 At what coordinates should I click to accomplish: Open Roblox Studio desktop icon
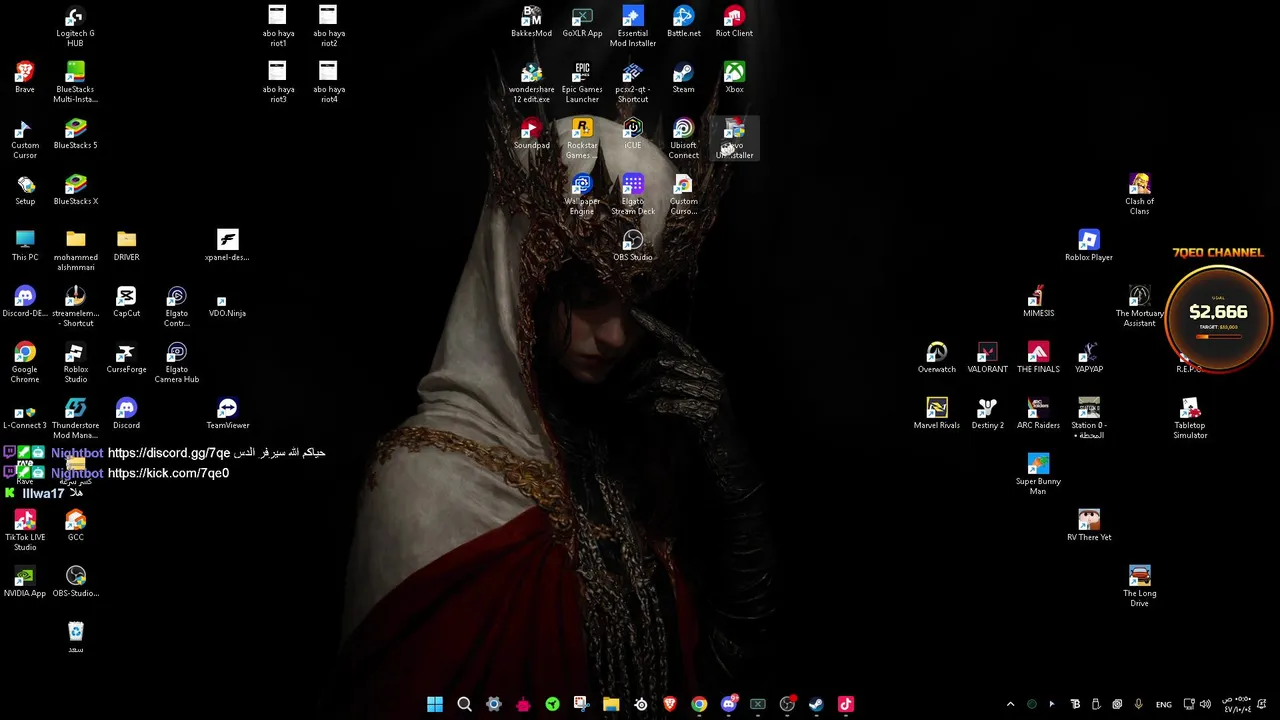(75, 363)
